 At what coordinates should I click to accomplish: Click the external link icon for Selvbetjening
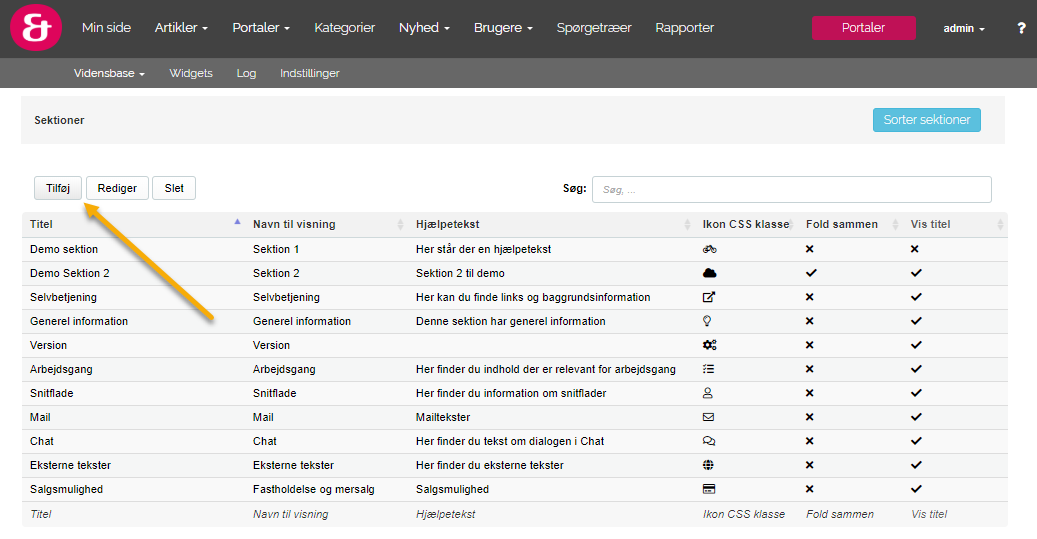[710, 297]
